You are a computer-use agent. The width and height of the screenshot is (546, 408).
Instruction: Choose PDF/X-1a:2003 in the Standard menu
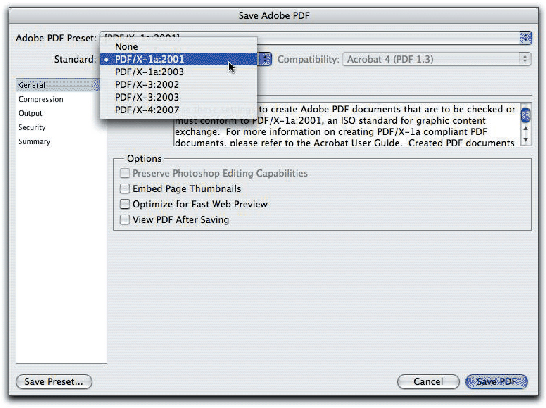[x=178, y=72]
